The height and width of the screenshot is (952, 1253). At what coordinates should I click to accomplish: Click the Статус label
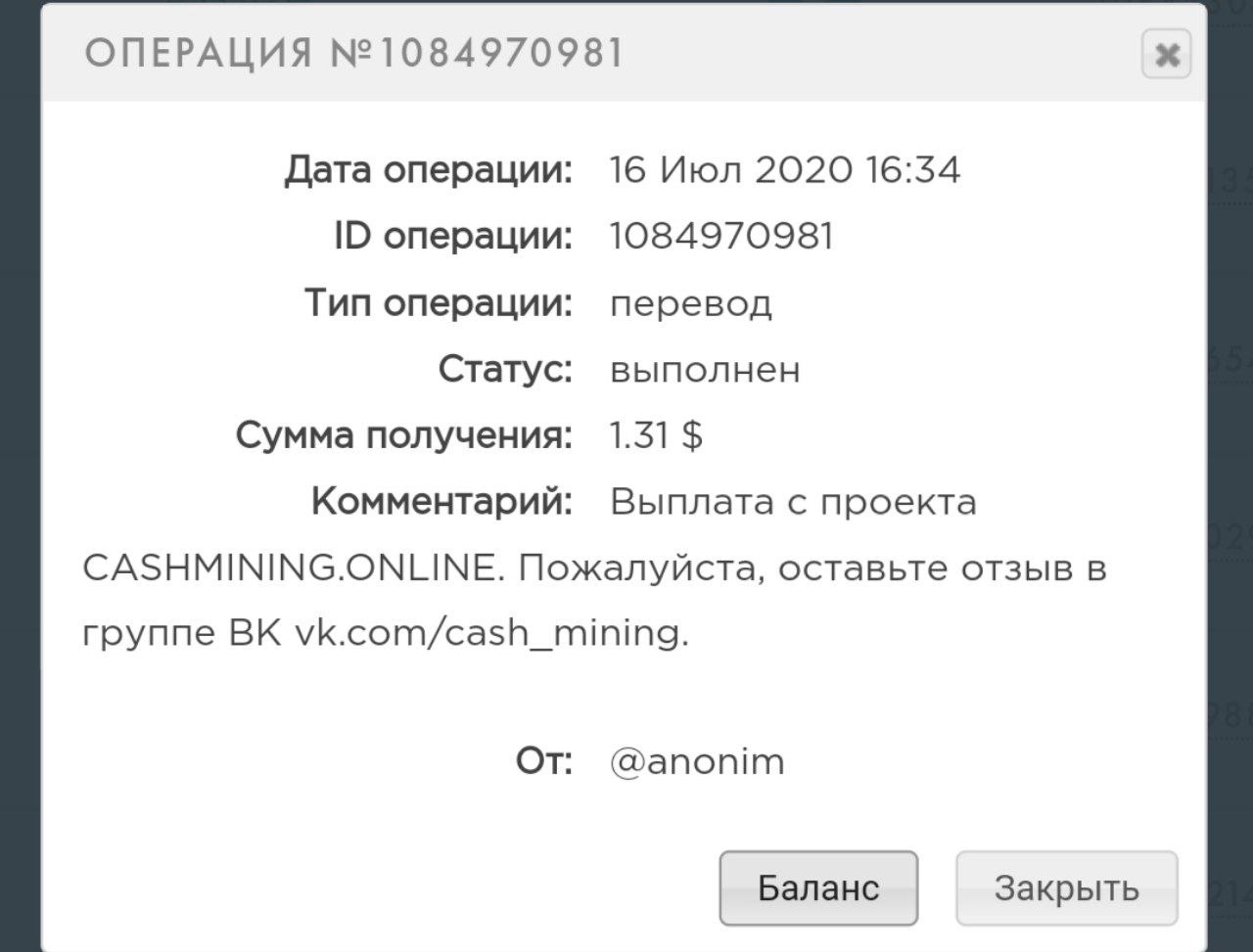coord(504,370)
